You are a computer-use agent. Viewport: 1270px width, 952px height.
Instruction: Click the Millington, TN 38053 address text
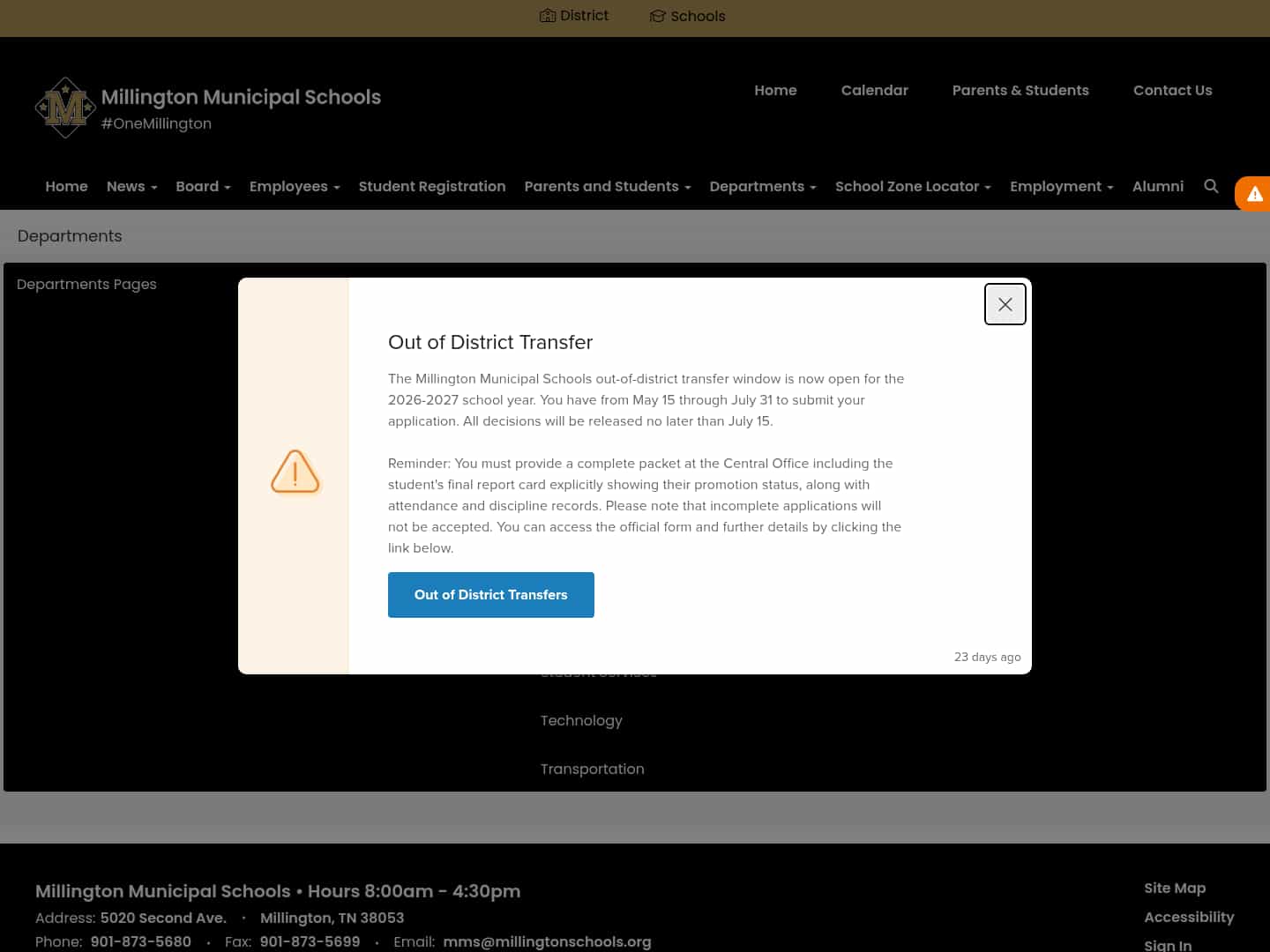[332, 918]
